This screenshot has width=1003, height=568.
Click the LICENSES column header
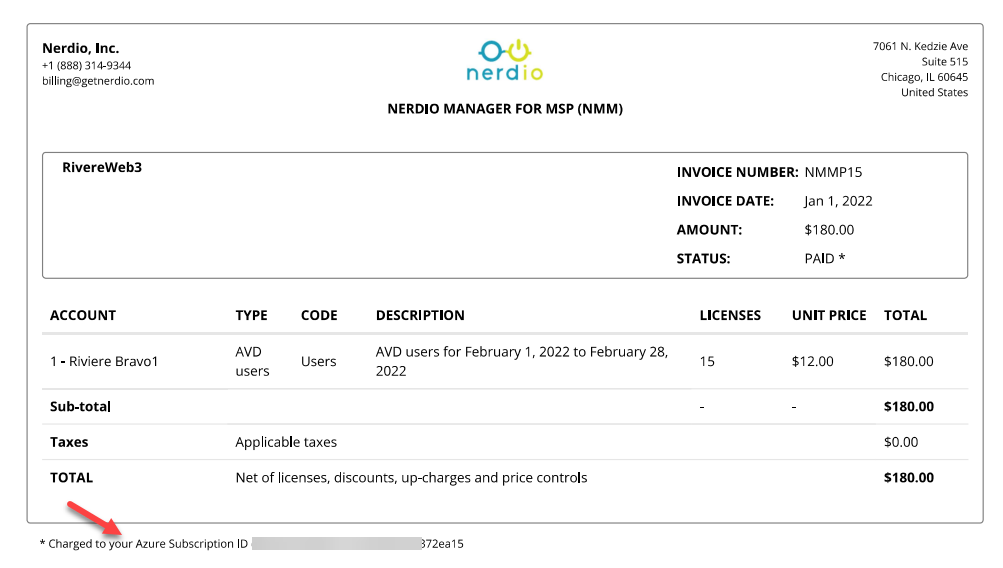[x=730, y=315]
